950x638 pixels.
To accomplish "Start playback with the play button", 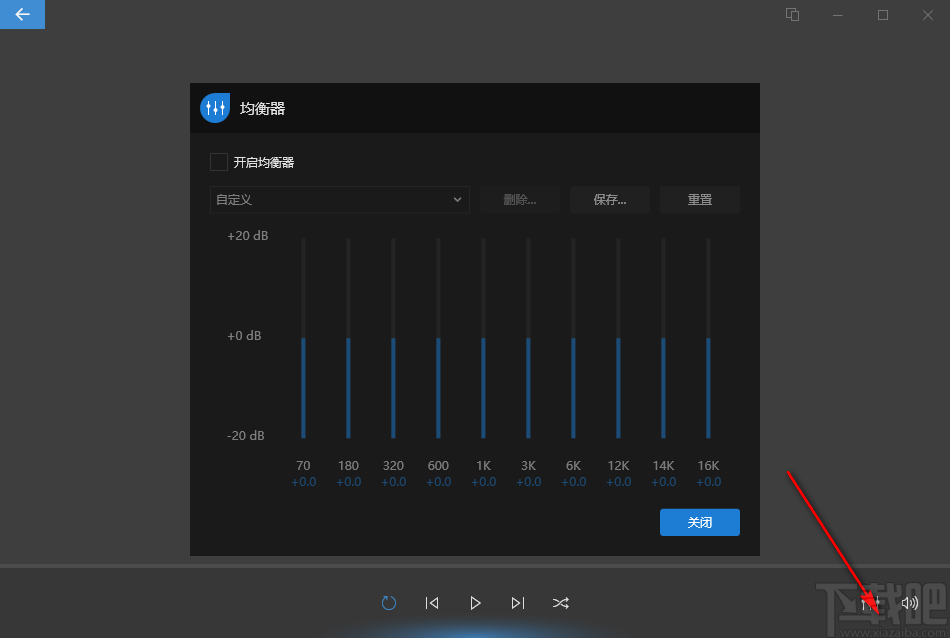I will pyautogui.click(x=475, y=603).
